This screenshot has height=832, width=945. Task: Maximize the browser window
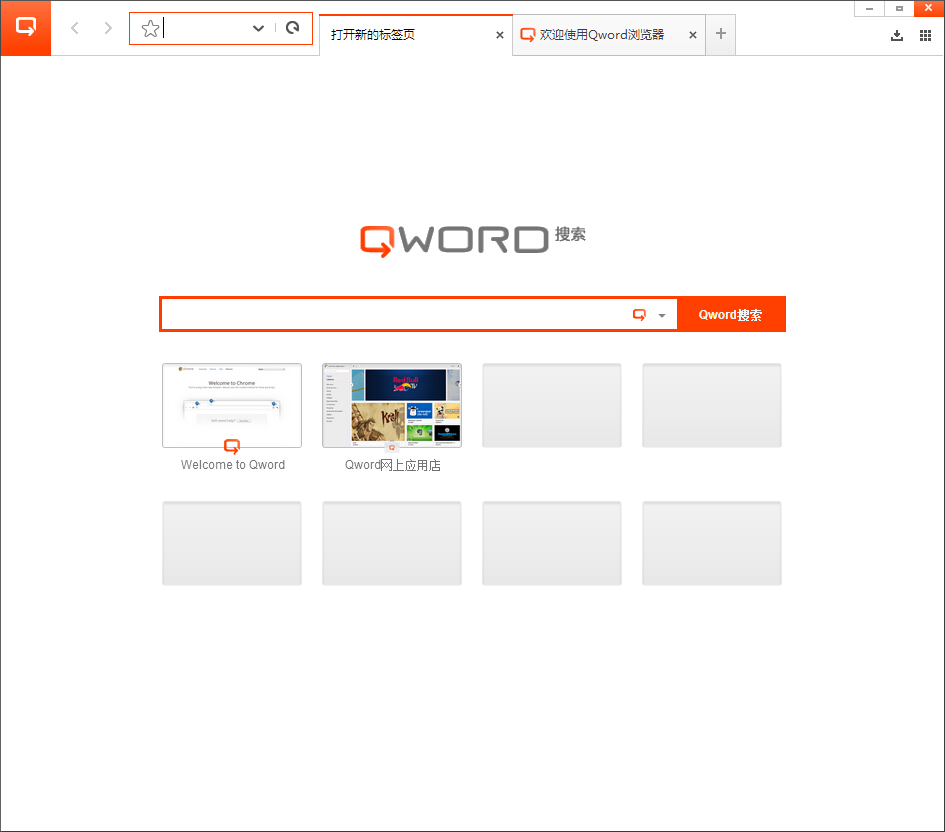tap(899, 8)
